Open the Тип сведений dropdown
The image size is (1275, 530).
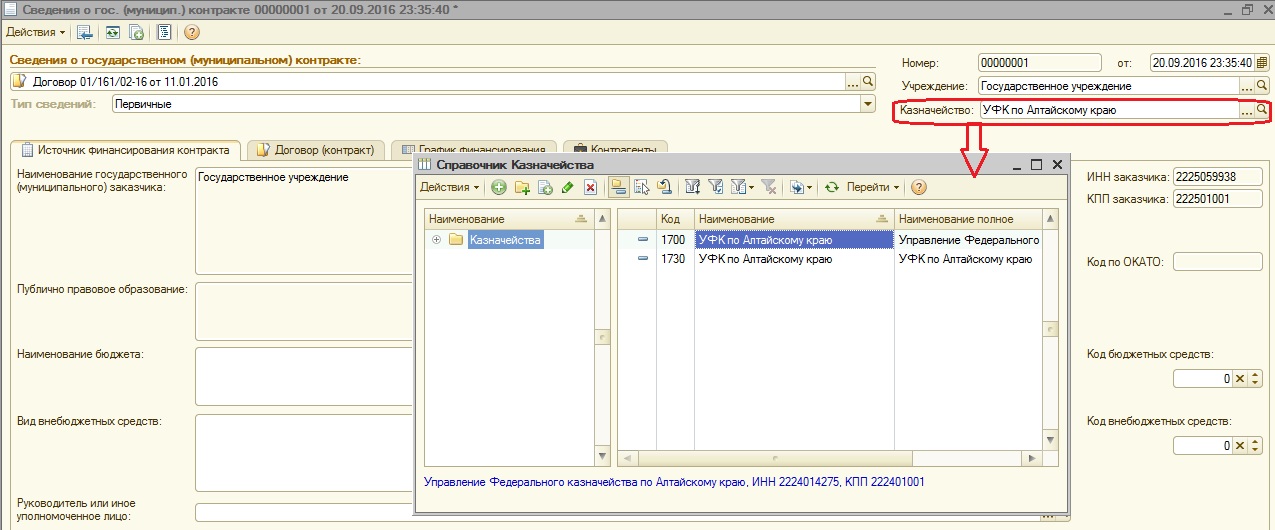point(868,104)
